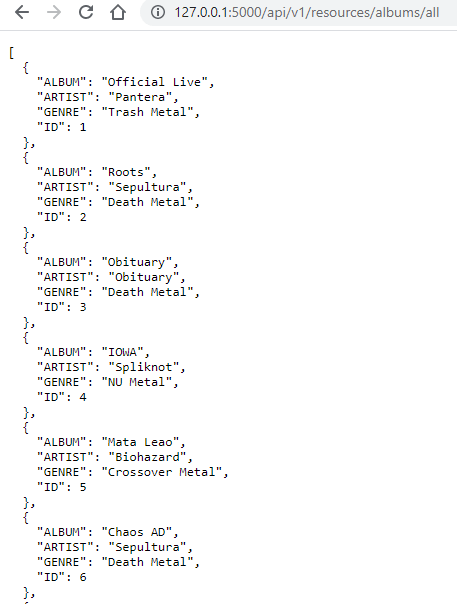Click the artist value "Spliknot"
This screenshot has height=604, width=457.
tap(144, 367)
